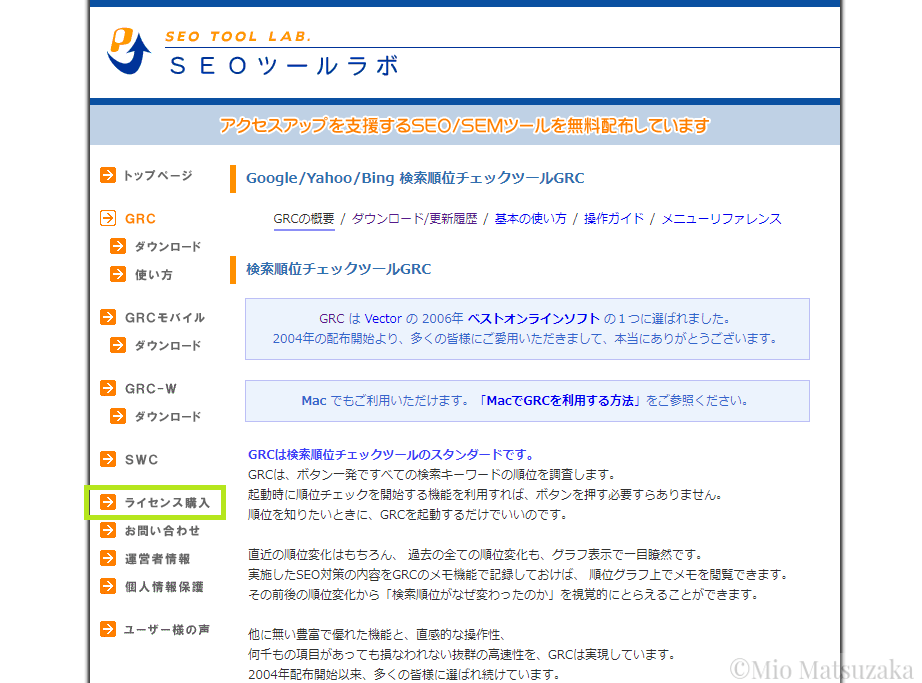Click heading Google/Yahoo/Bing 検索順位チェックツールGRC
Viewport: 922px width, 683px height.
(x=415, y=178)
